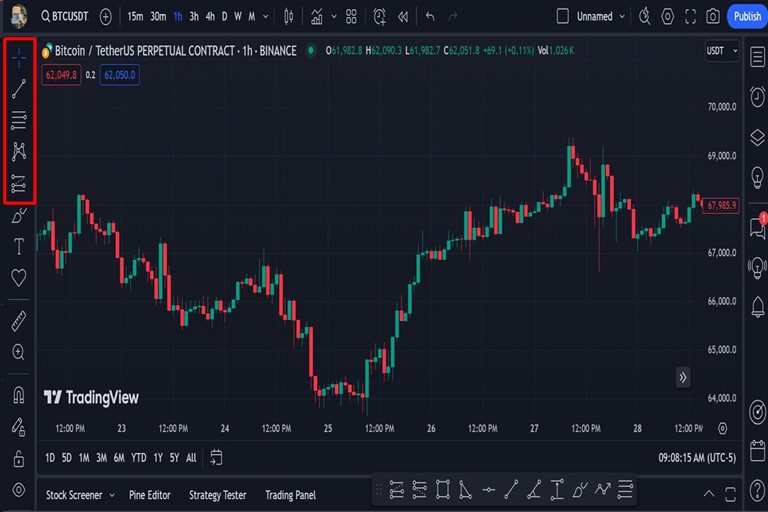Open alerts clock panel on right sidebar

(757, 97)
